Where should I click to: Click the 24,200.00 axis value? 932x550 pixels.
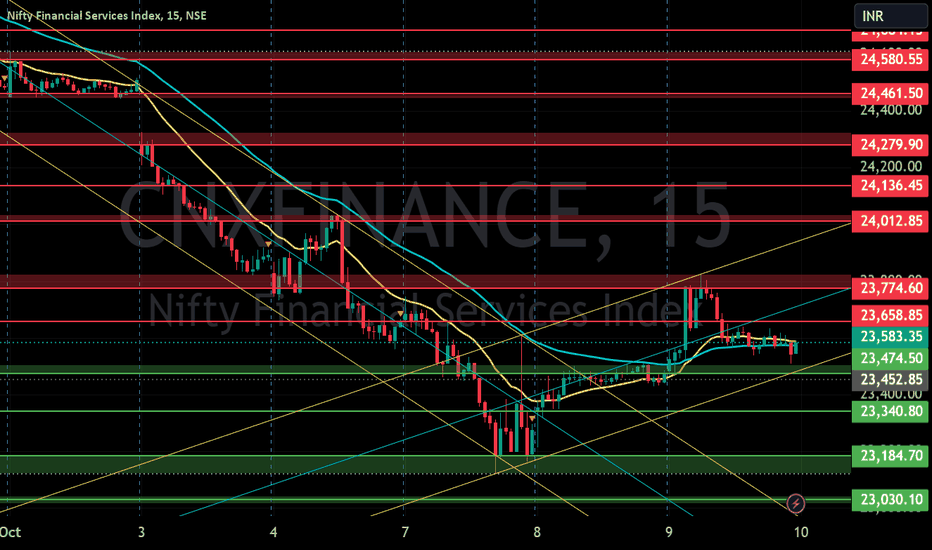pyautogui.click(x=890, y=166)
